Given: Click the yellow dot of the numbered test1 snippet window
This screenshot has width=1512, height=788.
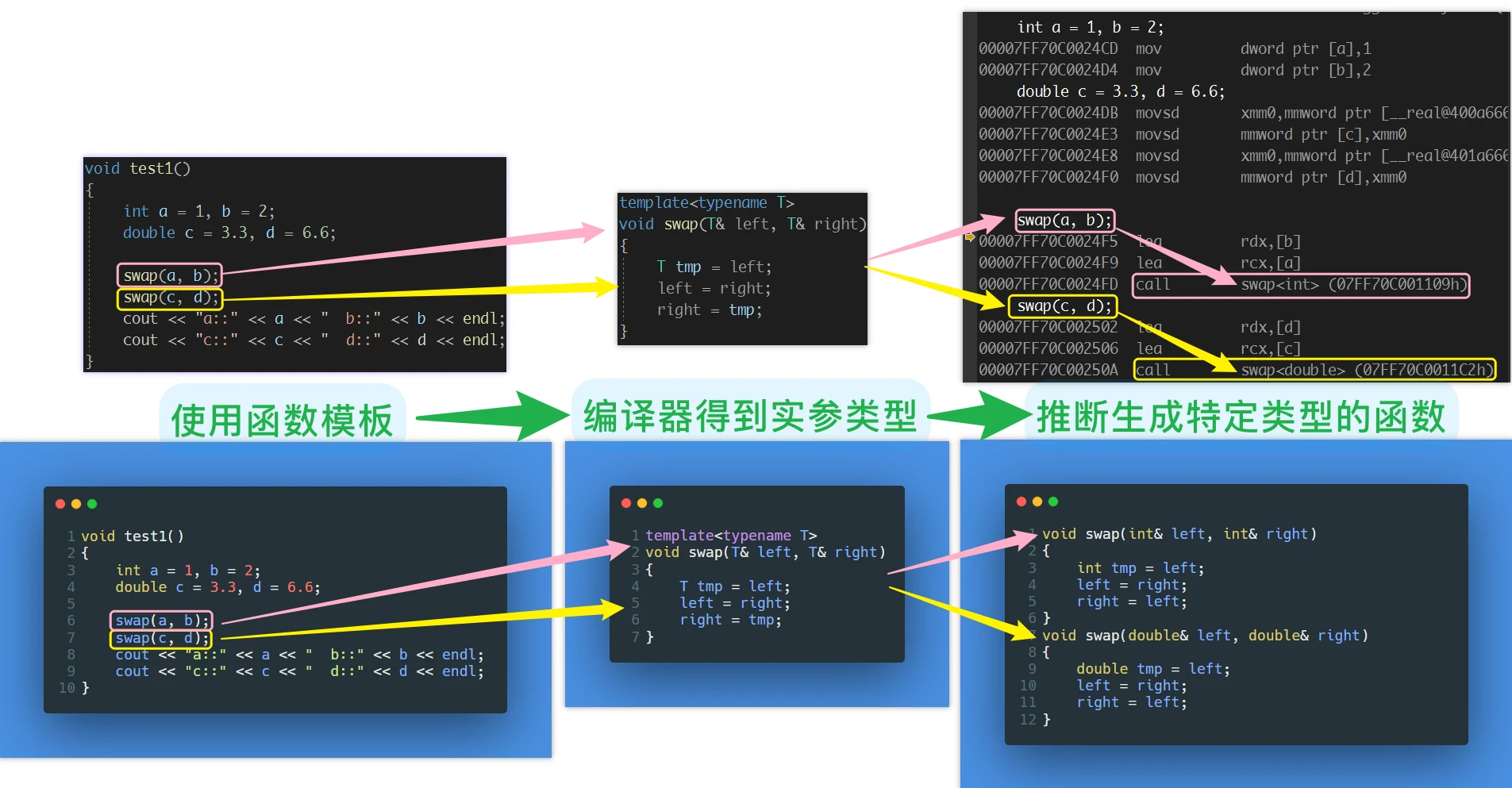Looking at the screenshot, I should coord(76,504).
